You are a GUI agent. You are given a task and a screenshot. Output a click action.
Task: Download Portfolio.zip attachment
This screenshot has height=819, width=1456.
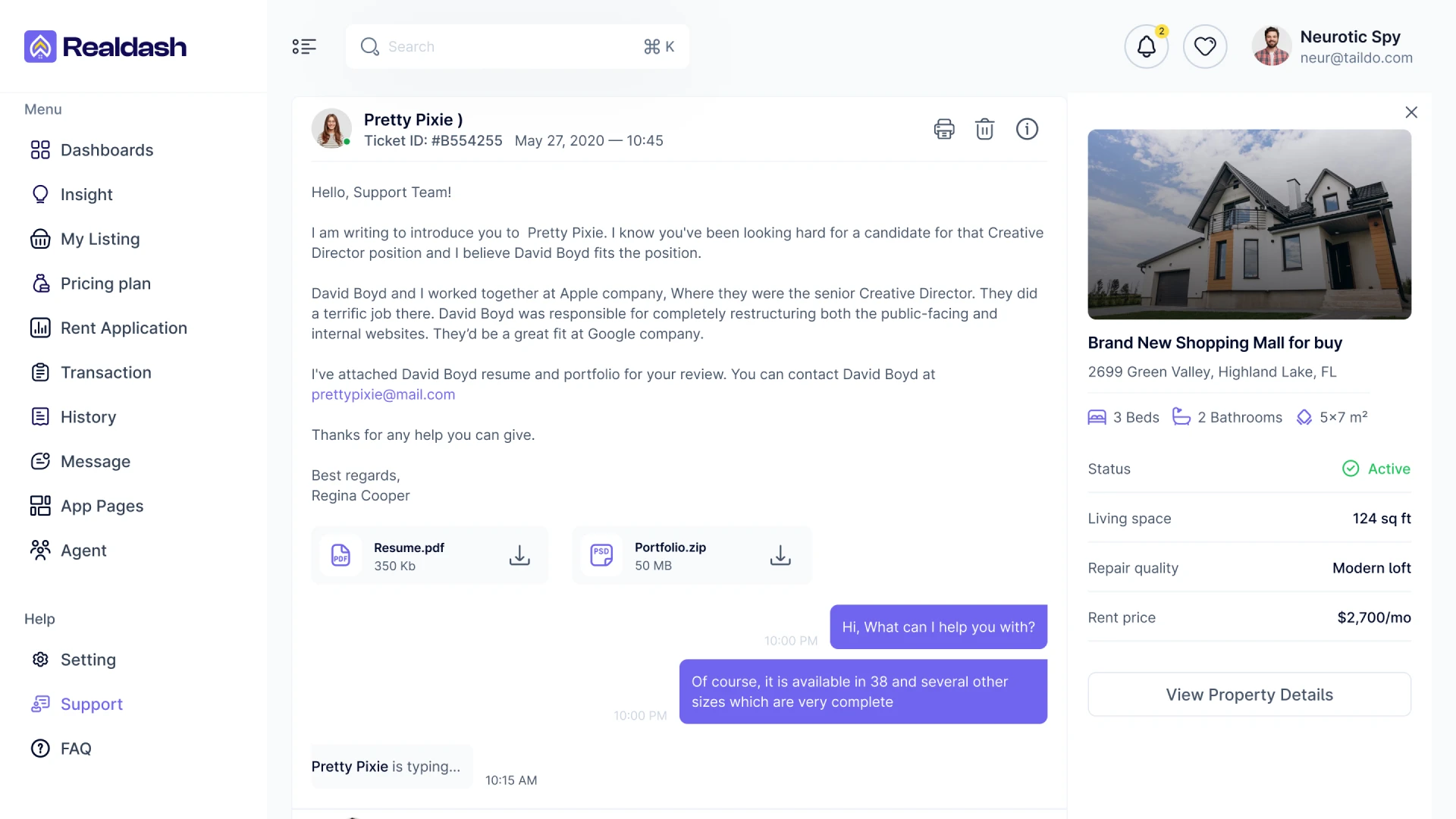780,556
